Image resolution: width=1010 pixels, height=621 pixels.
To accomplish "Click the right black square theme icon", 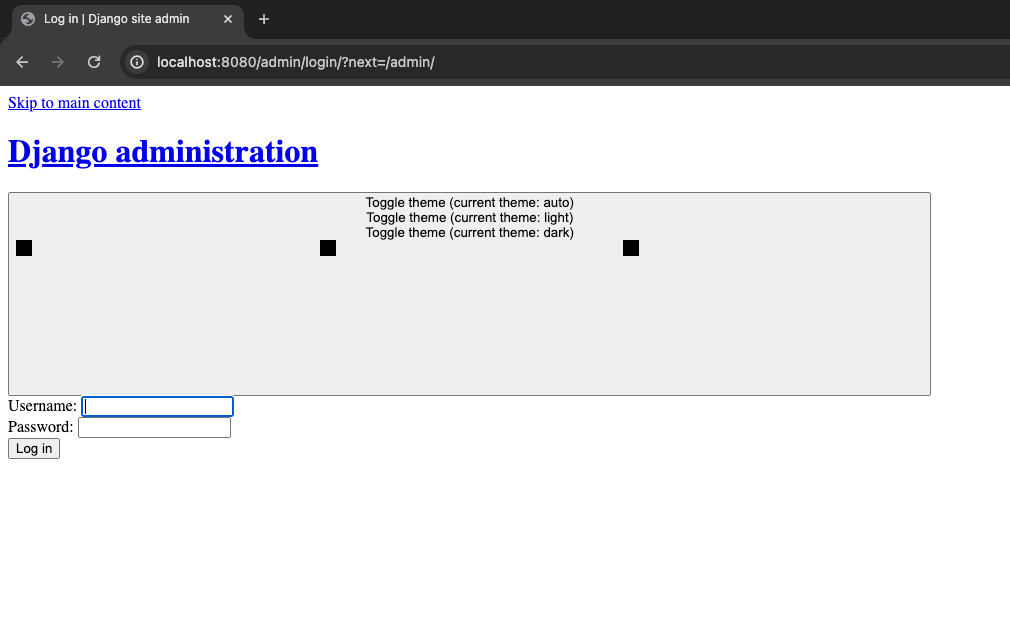I will point(631,248).
